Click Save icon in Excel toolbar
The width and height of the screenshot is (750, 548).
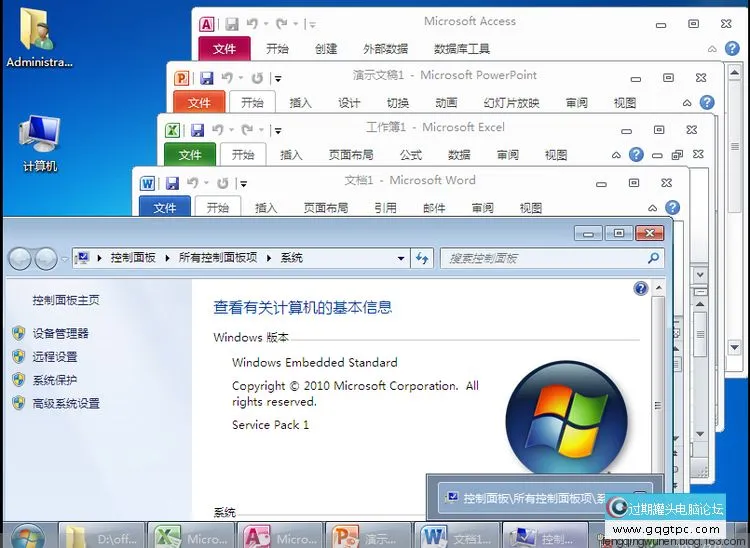pyautogui.click(x=197, y=130)
